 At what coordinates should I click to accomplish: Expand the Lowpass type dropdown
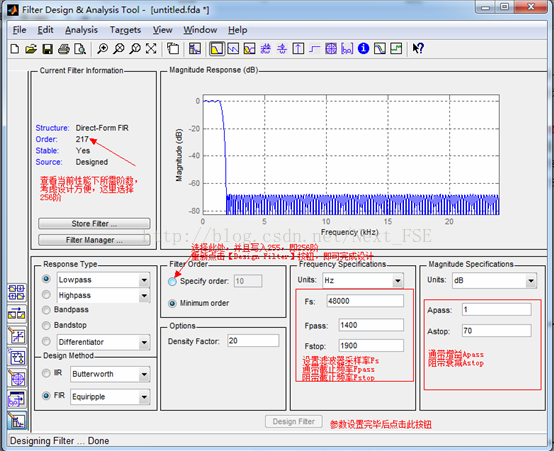144,280
